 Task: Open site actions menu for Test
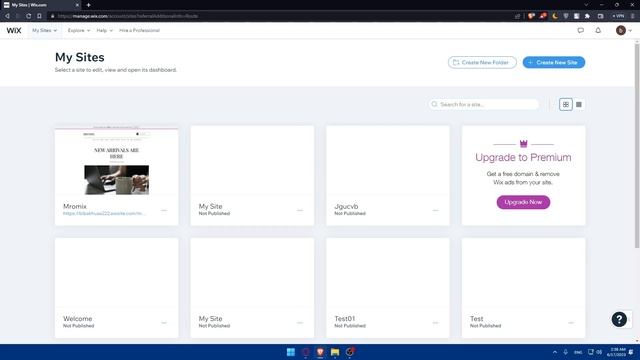571,323
